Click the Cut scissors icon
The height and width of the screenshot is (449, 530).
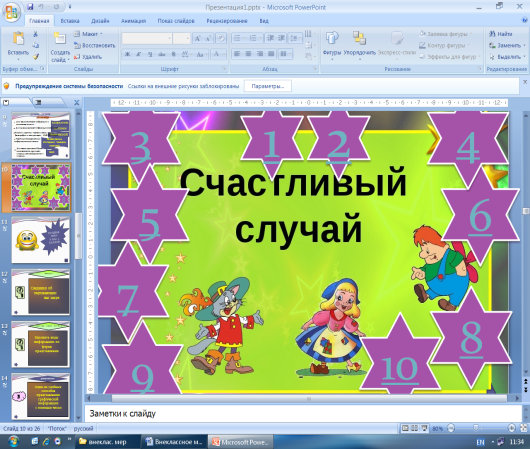35,34
